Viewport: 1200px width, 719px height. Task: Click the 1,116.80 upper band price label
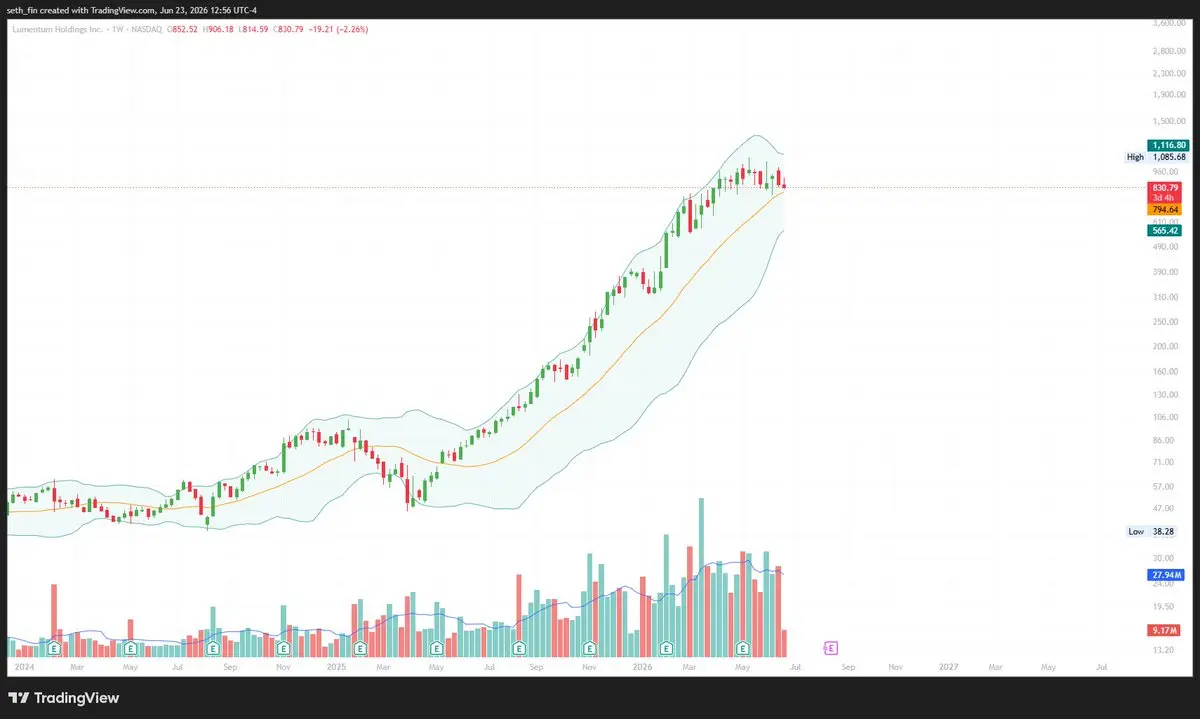coord(1168,145)
